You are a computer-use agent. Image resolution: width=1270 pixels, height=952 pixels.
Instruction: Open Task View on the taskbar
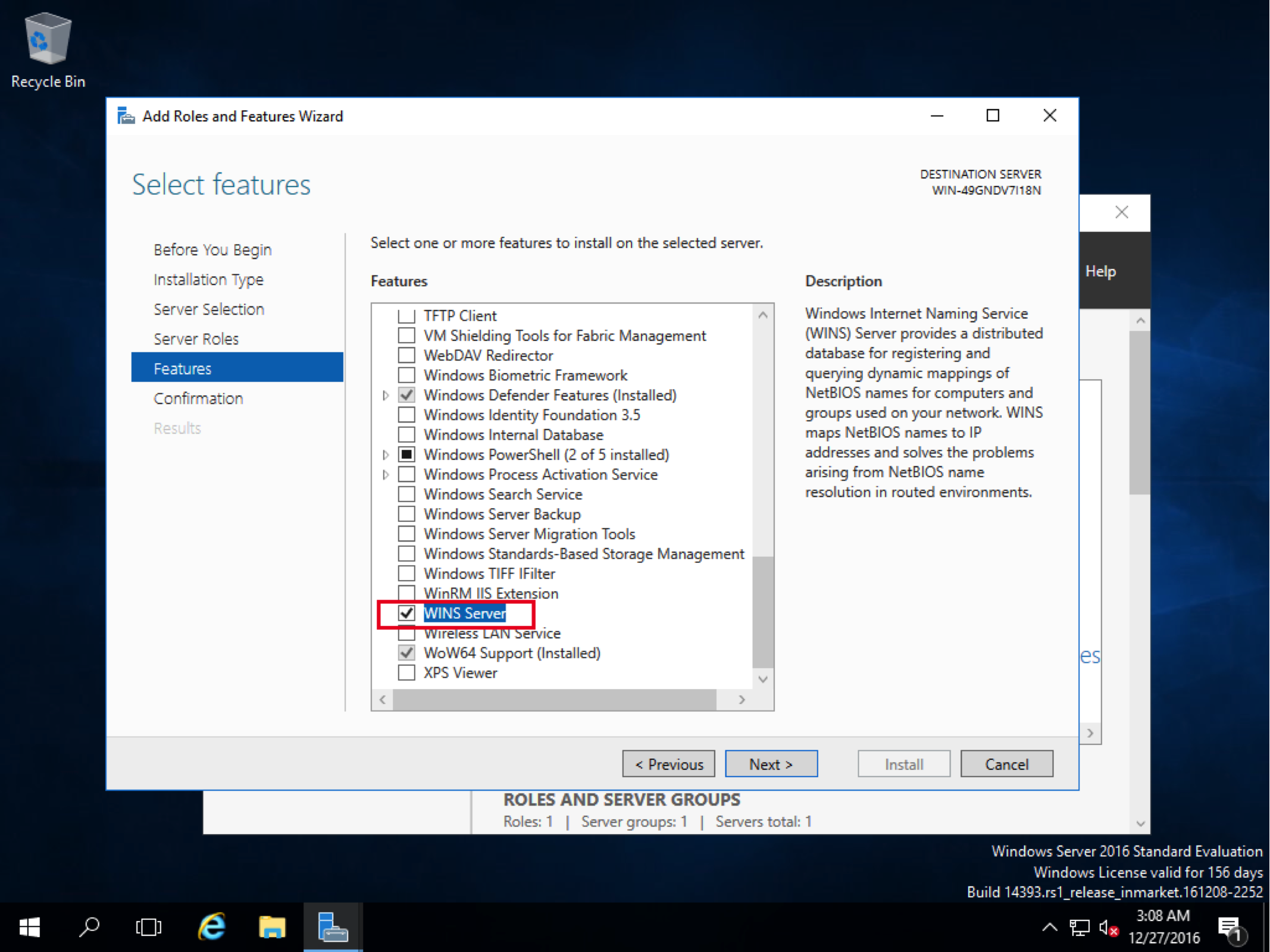(x=148, y=927)
